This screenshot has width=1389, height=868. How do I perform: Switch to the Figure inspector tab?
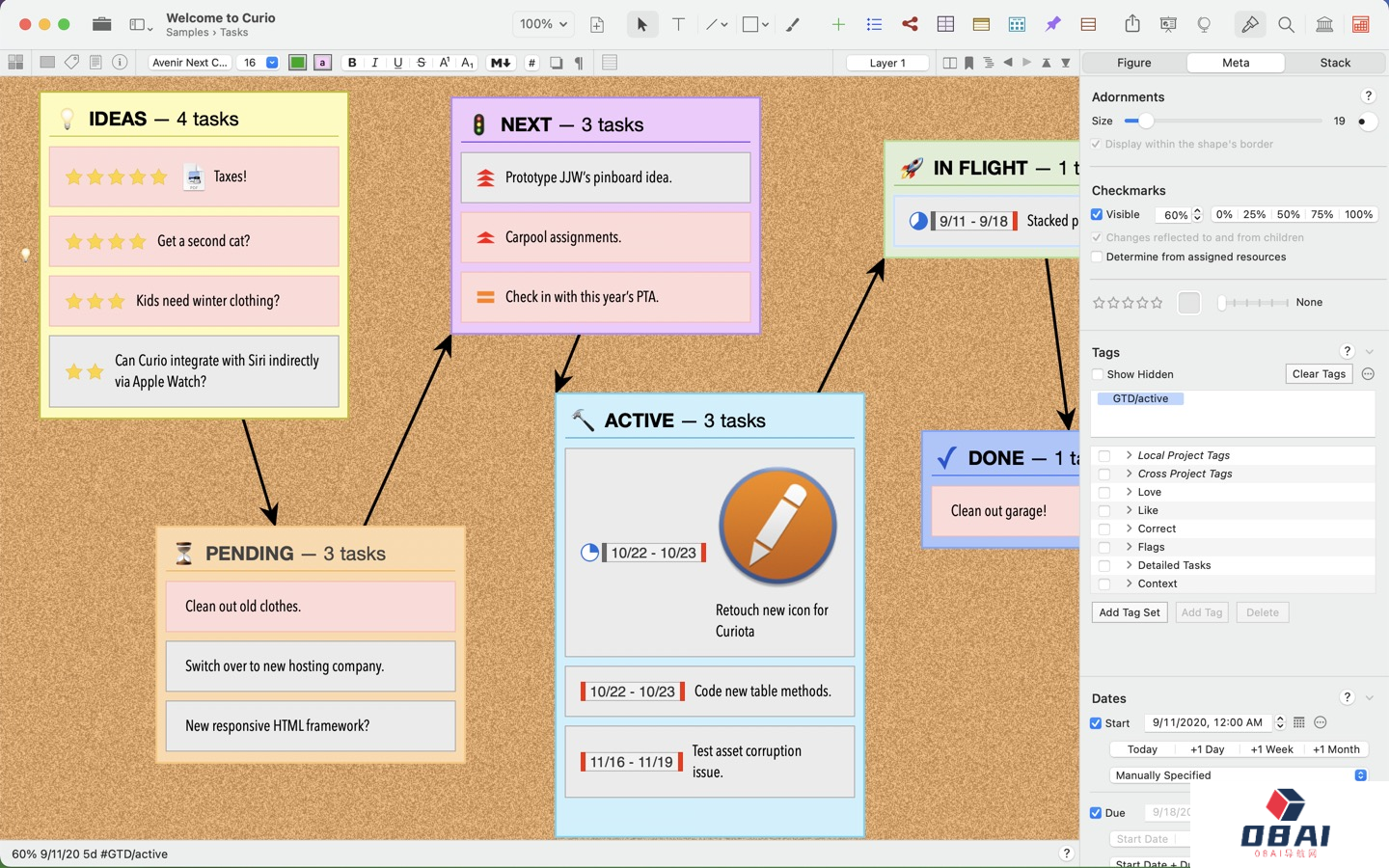[x=1134, y=63]
